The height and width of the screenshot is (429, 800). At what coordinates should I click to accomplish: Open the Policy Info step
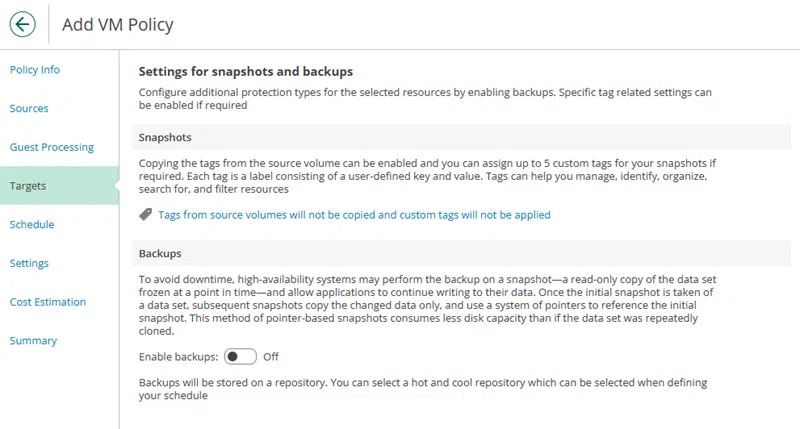35,70
